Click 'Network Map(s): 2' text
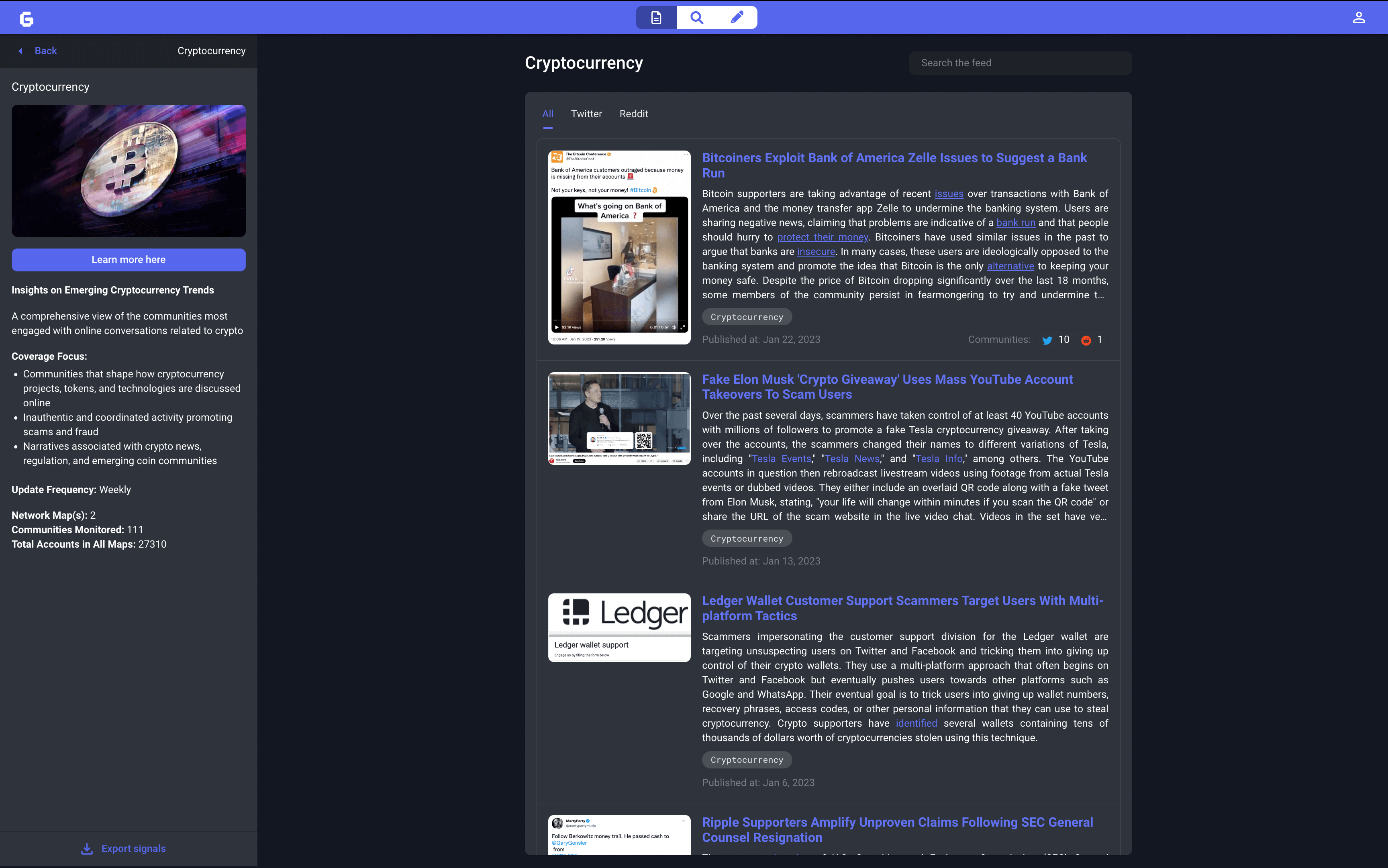1388x868 pixels. 53,516
